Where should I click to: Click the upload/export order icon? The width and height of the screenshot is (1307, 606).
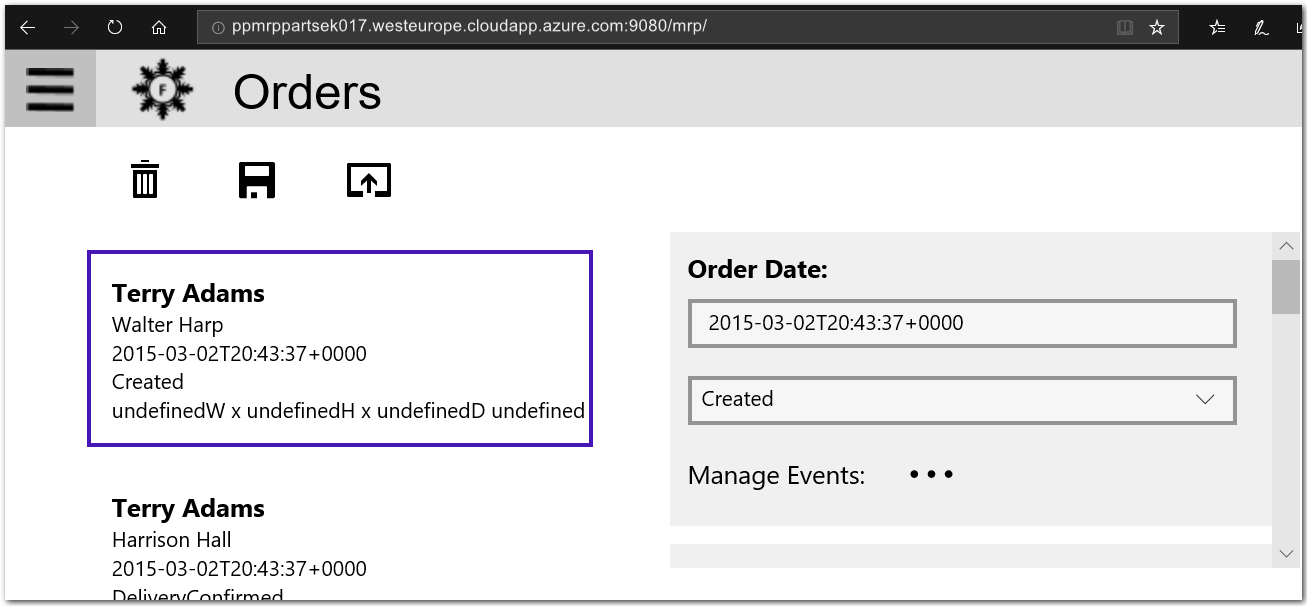point(368,179)
